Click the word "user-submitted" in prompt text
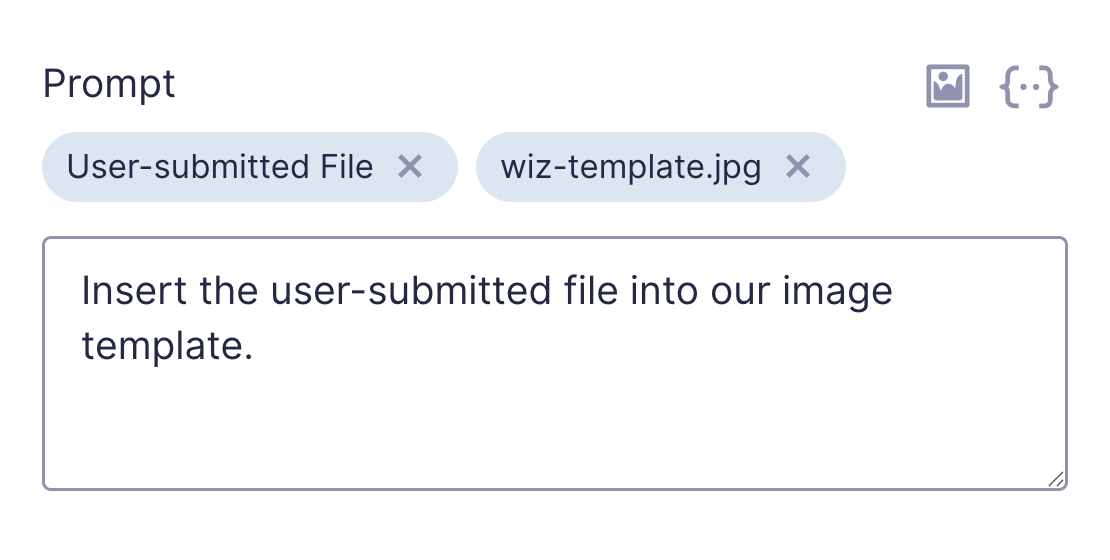This screenshot has height=560, width=1110. coord(411,291)
